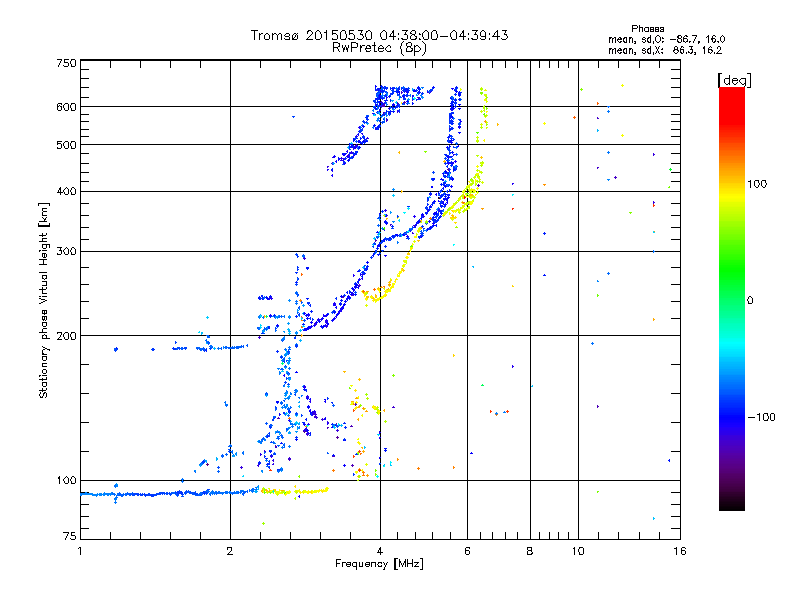
Task: Select the 'RwPretec (8p)' subtitle text
Action: click(x=379, y=48)
